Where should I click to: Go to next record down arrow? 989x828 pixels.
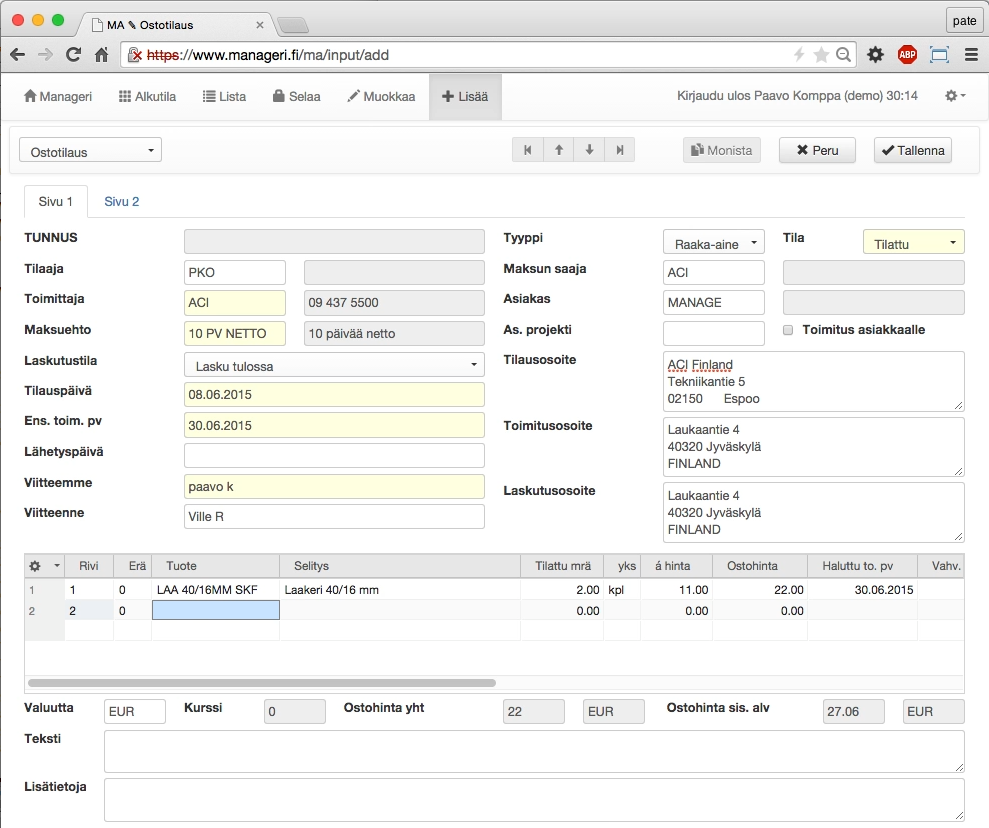(589, 150)
